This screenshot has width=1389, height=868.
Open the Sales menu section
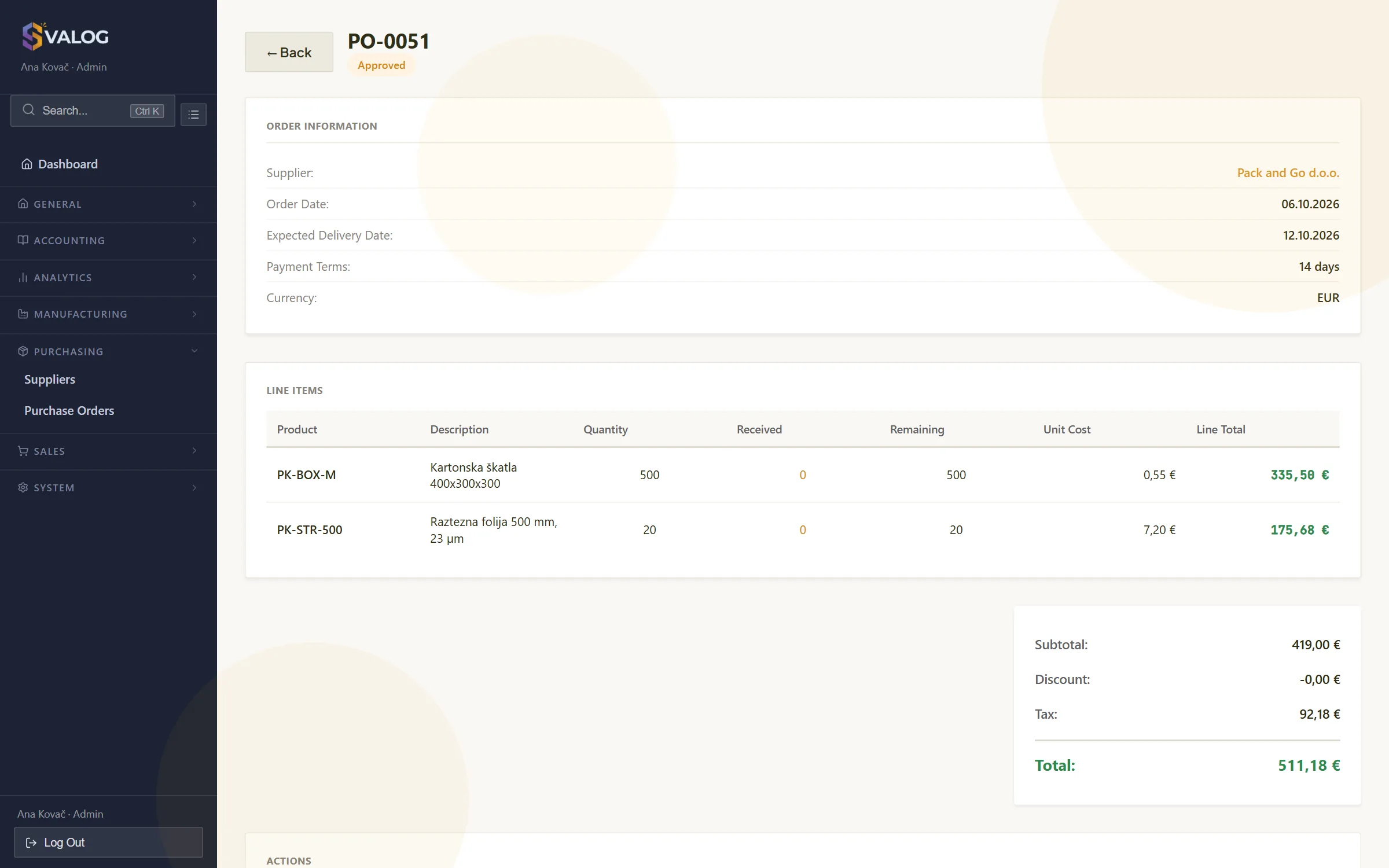(x=108, y=451)
